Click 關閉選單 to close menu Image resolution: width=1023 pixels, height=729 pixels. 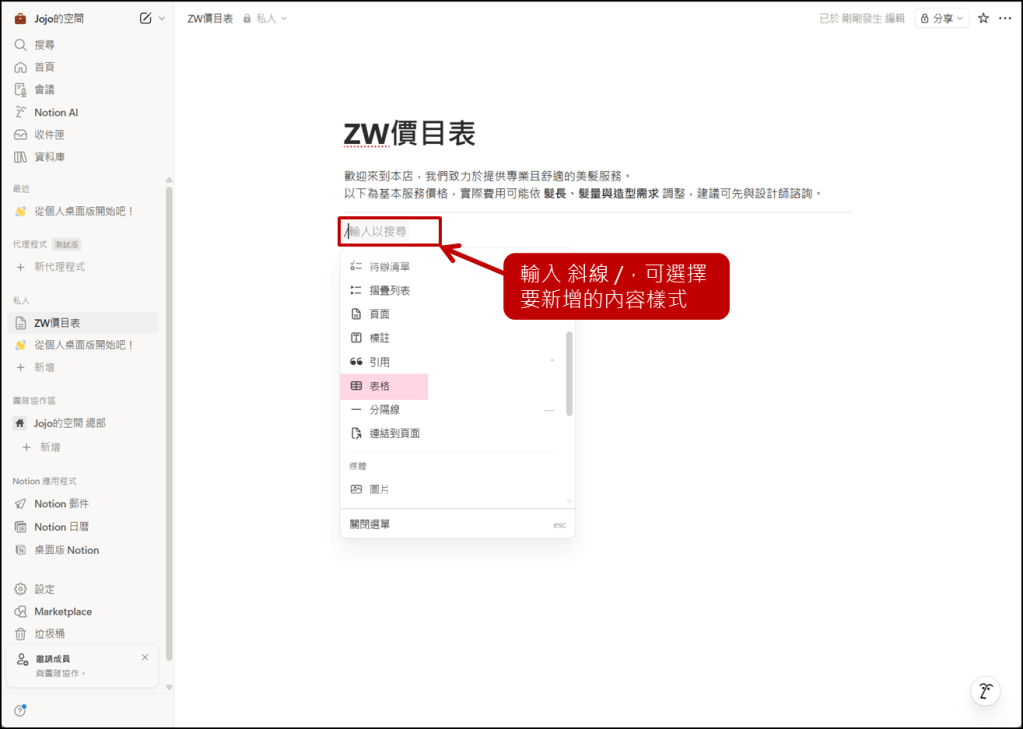tap(370, 524)
